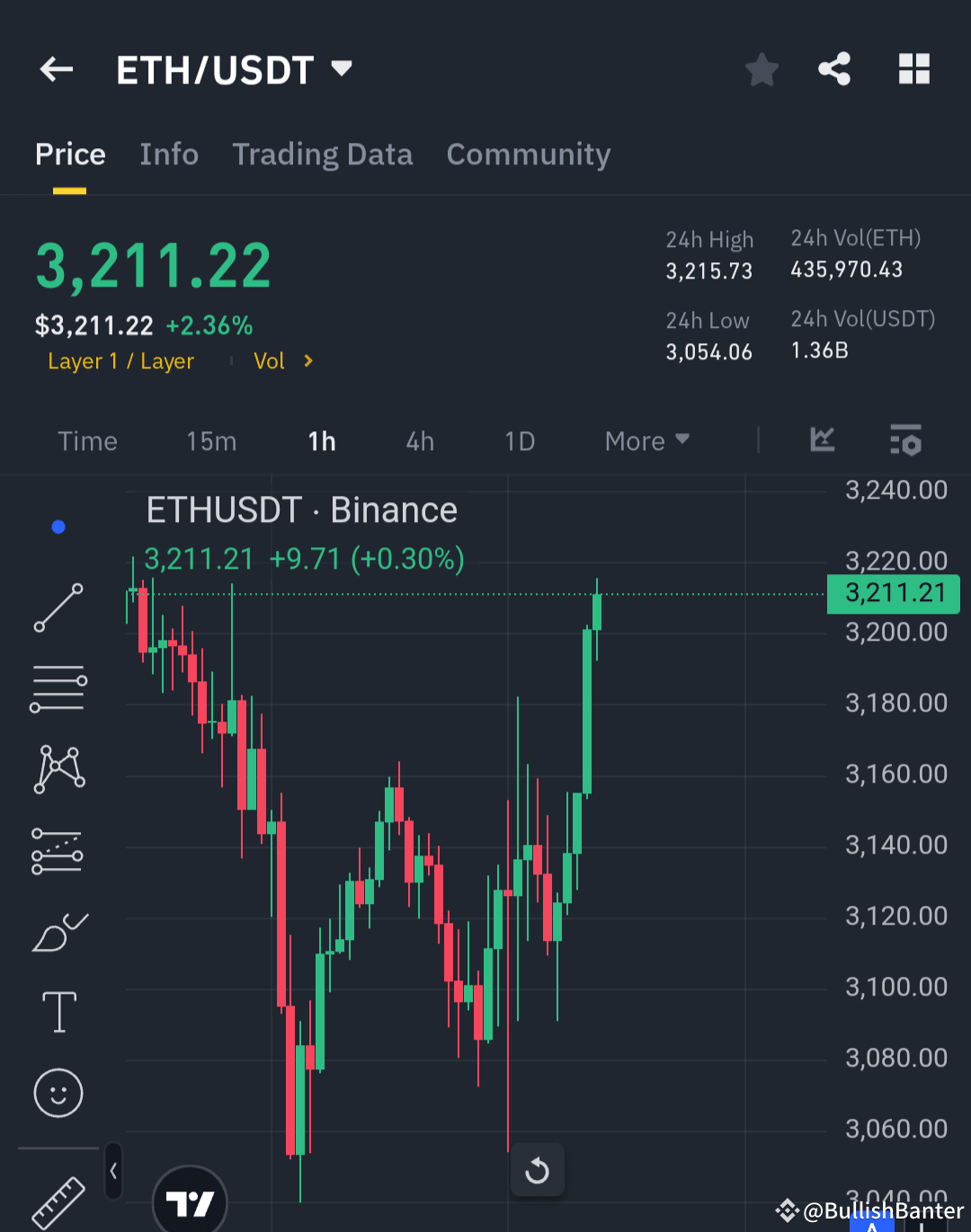Reset the chart view with refresh button
Viewport: 971px width, 1232px height.
(x=537, y=1170)
